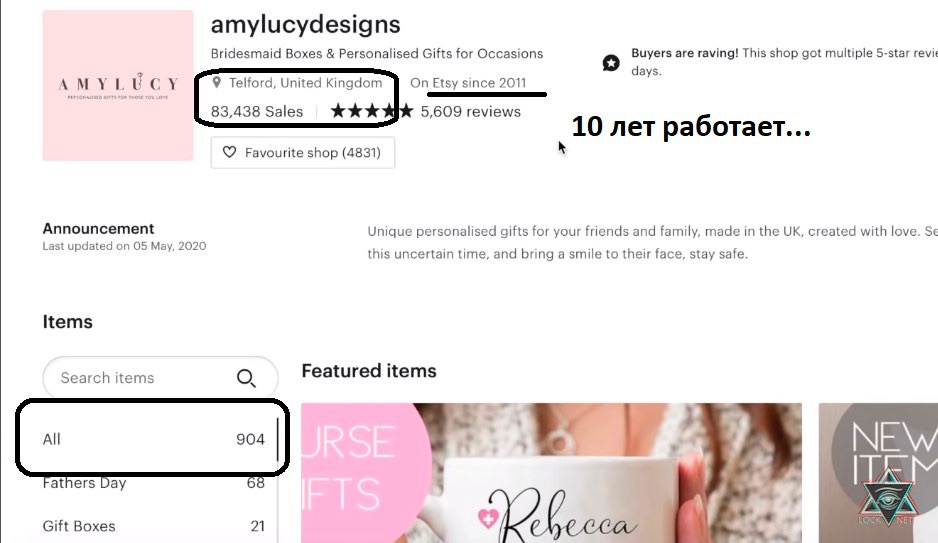This screenshot has height=543, width=938.
Task: Click the five-star rating icons
Action: tap(371, 111)
